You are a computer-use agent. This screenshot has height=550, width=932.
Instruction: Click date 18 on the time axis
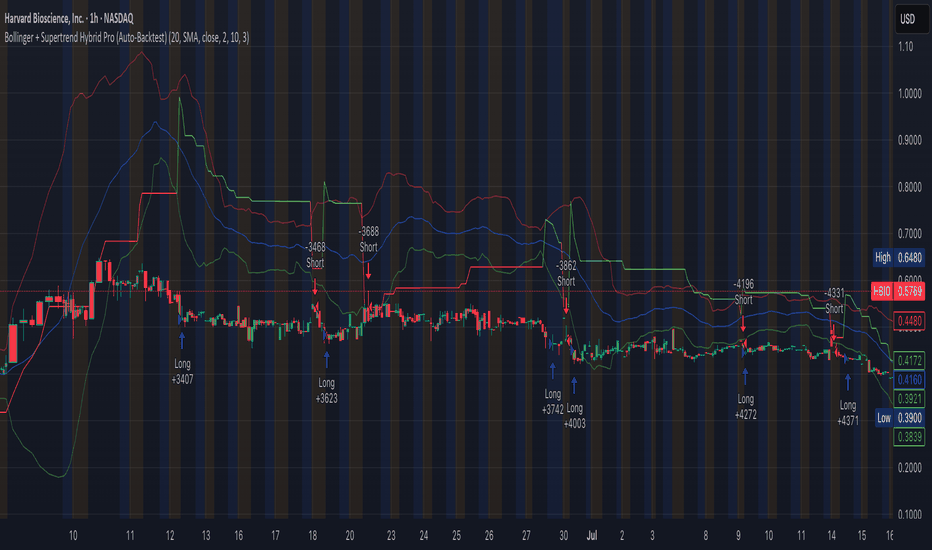tap(312, 536)
